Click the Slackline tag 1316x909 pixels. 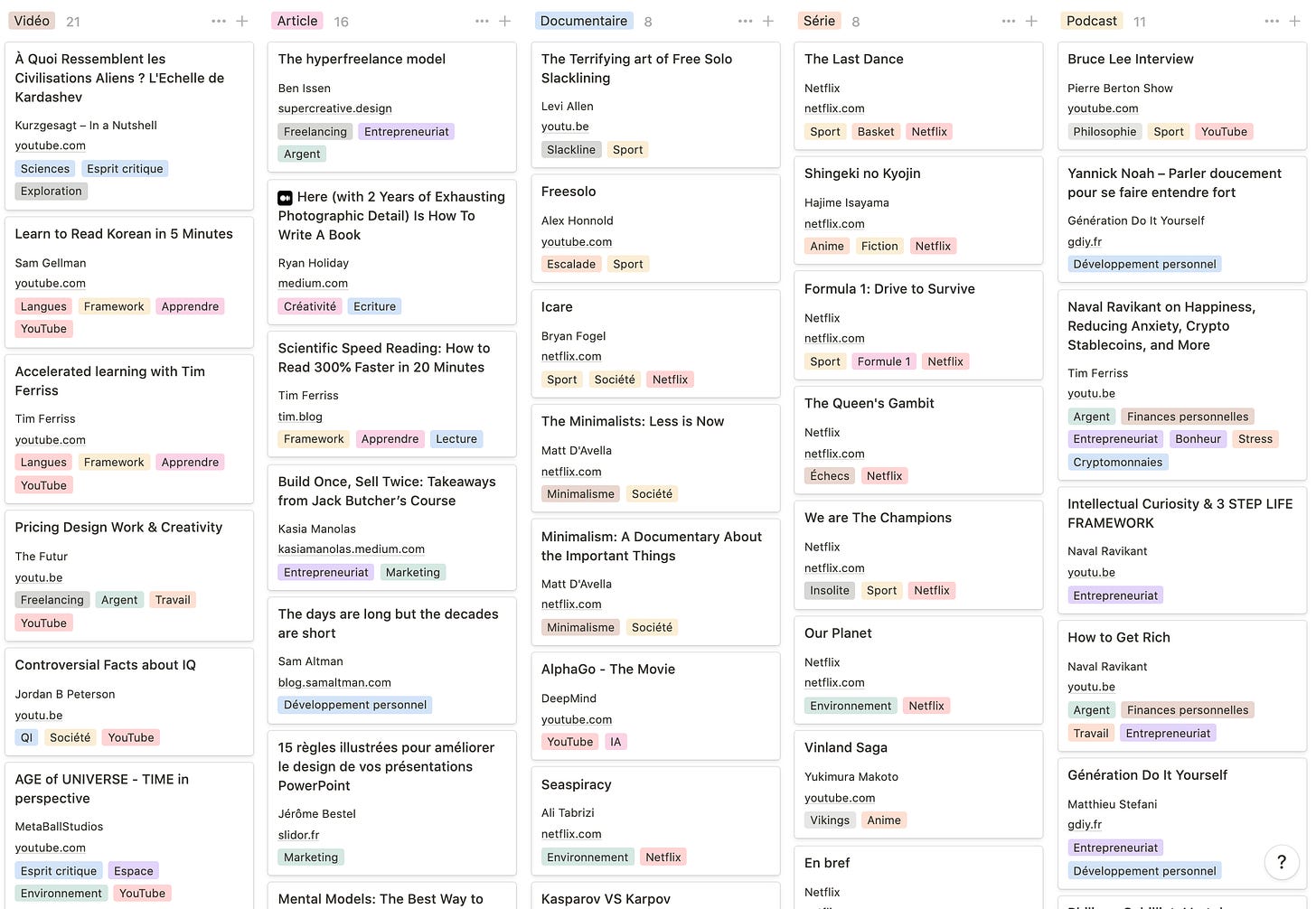(x=571, y=150)
